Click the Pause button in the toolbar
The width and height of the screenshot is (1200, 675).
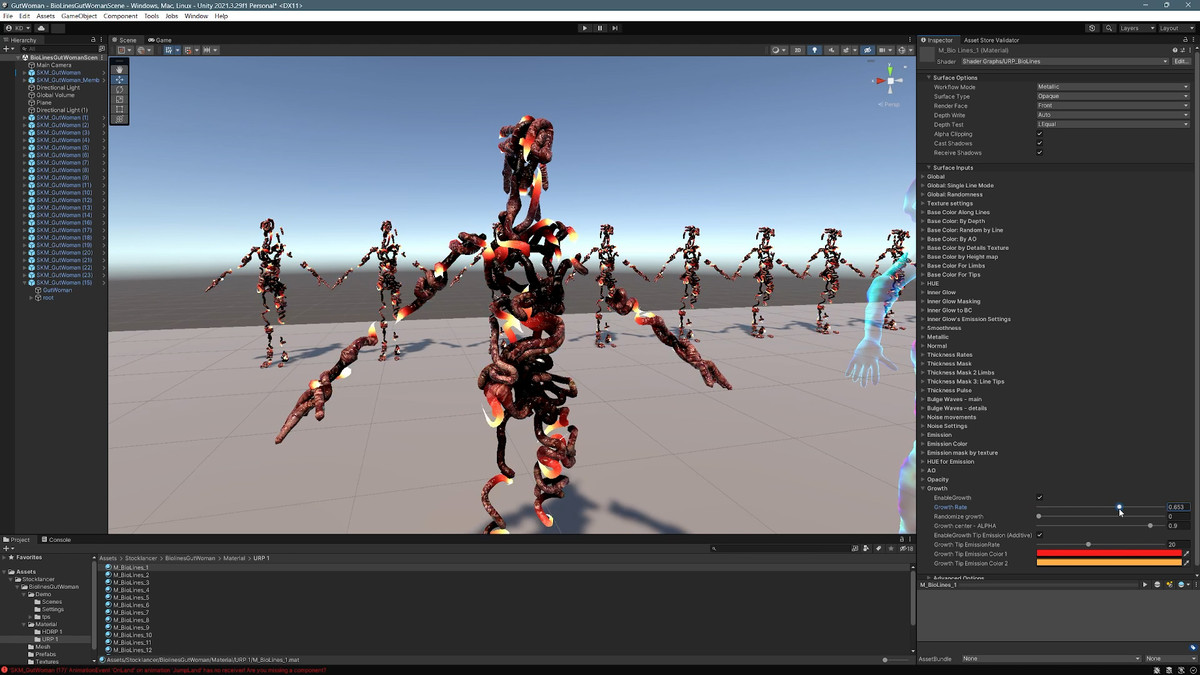(600, 28)
